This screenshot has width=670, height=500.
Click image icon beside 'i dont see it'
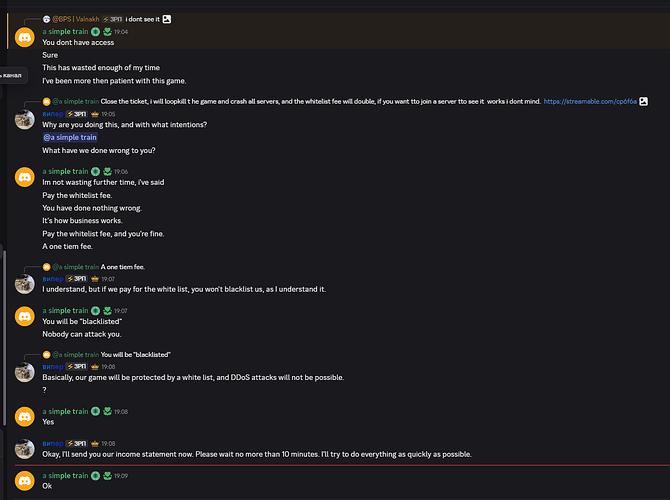click(x=167, y=19)
